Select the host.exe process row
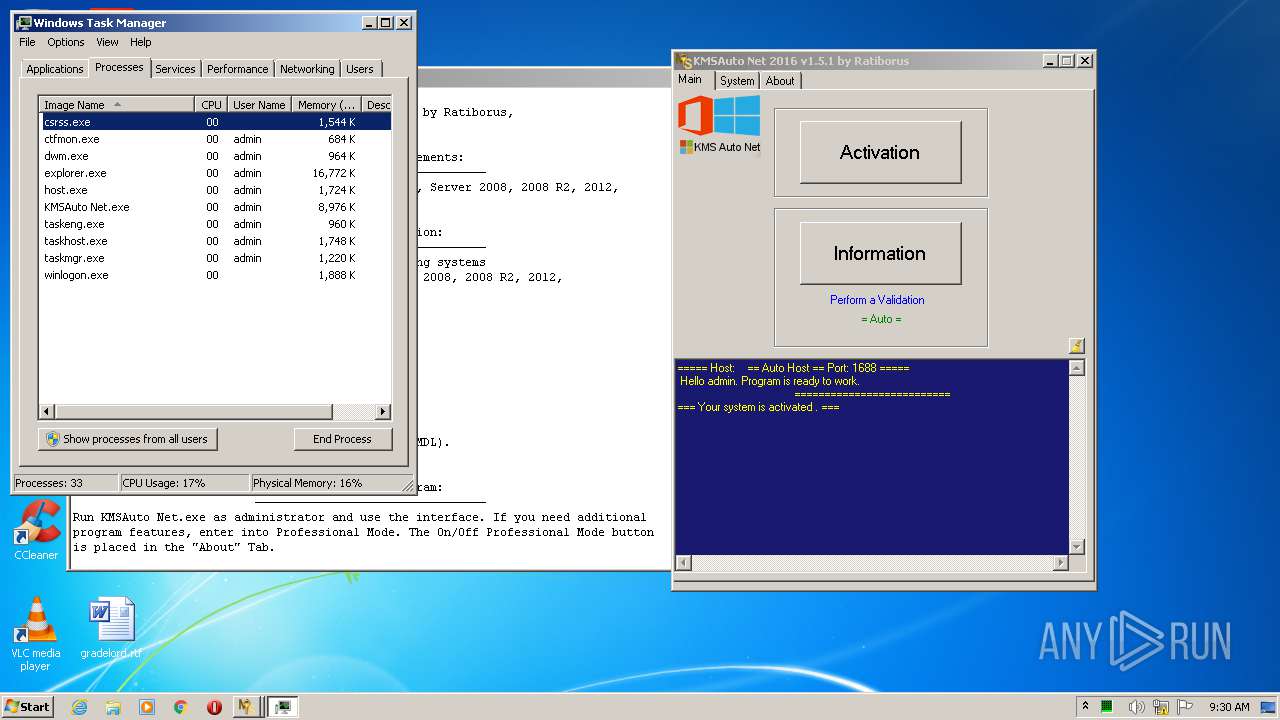 215,190
